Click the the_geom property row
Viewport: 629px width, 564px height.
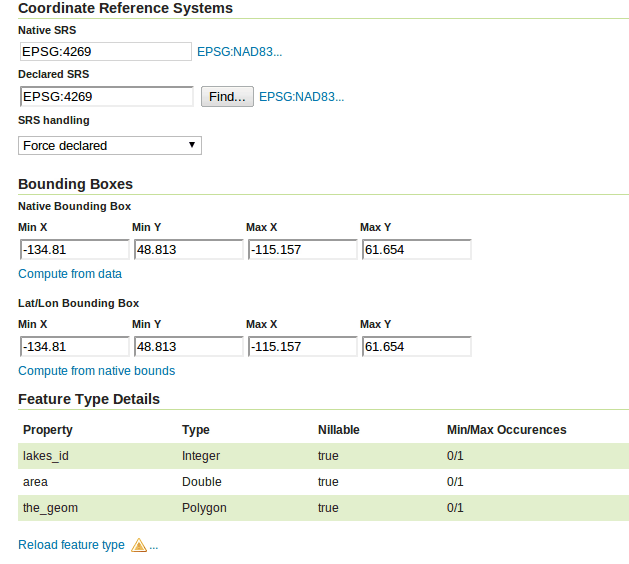click(x=323, y=508)
